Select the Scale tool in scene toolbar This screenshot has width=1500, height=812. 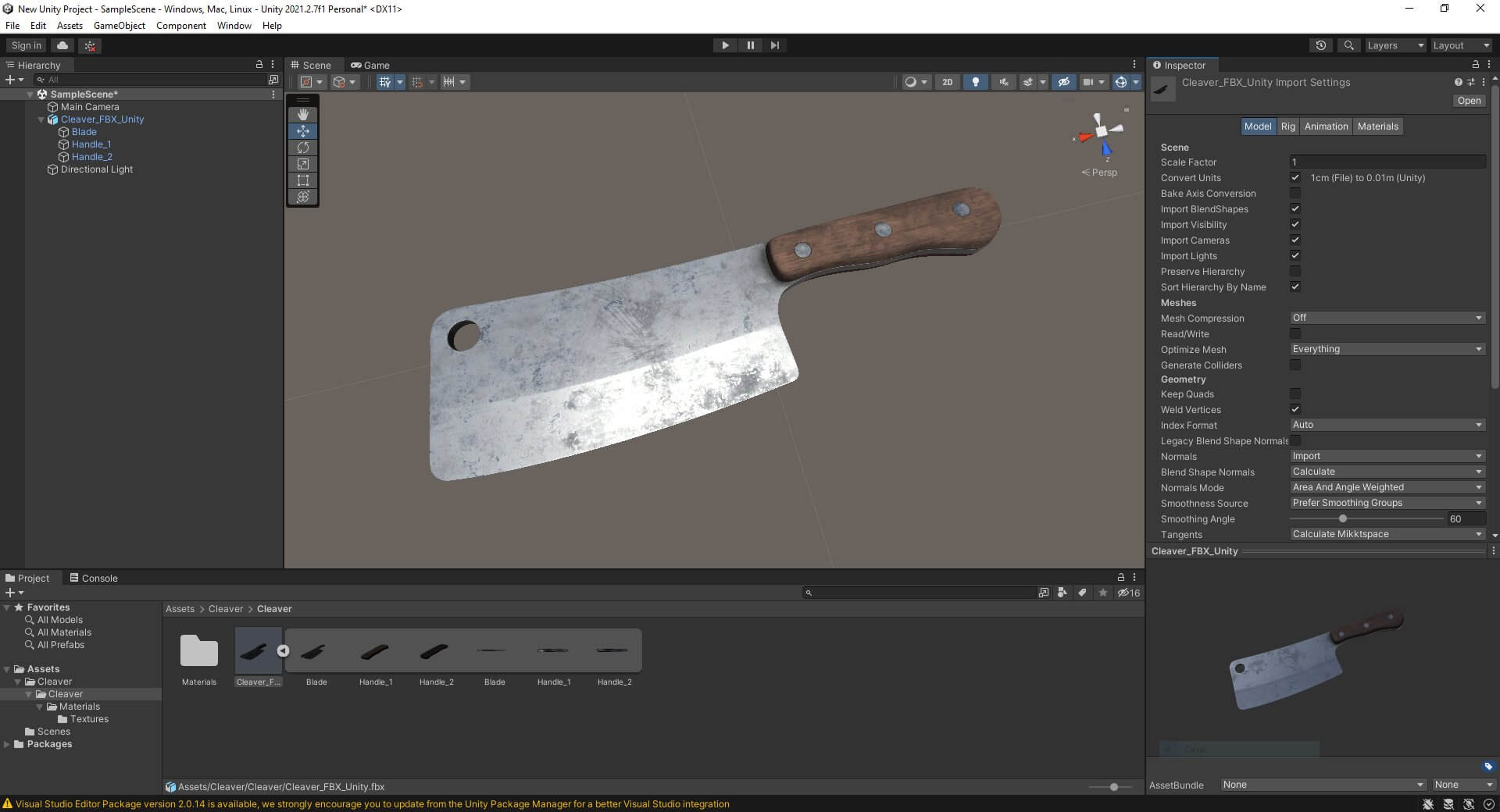pos(303,164)
